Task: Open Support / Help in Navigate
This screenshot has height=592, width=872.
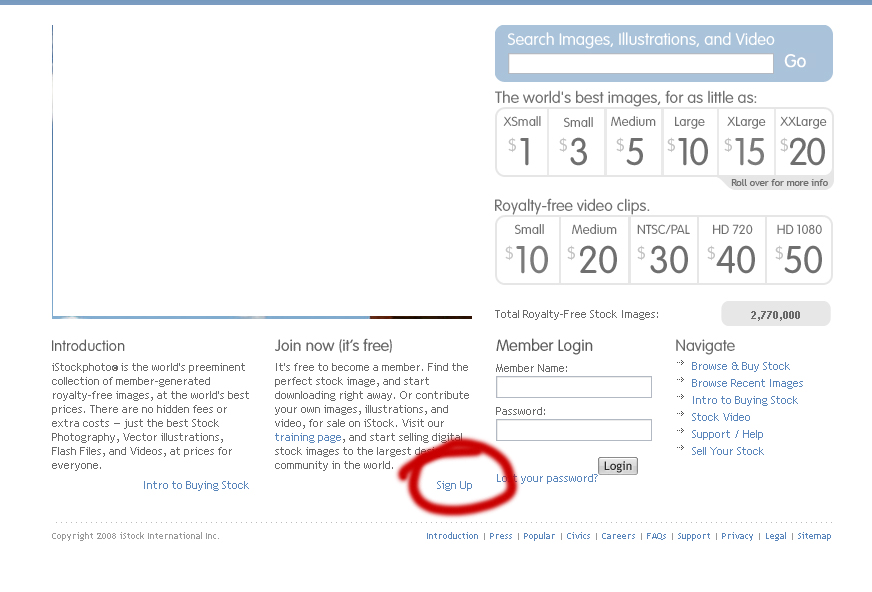Action: coord(727,434)
